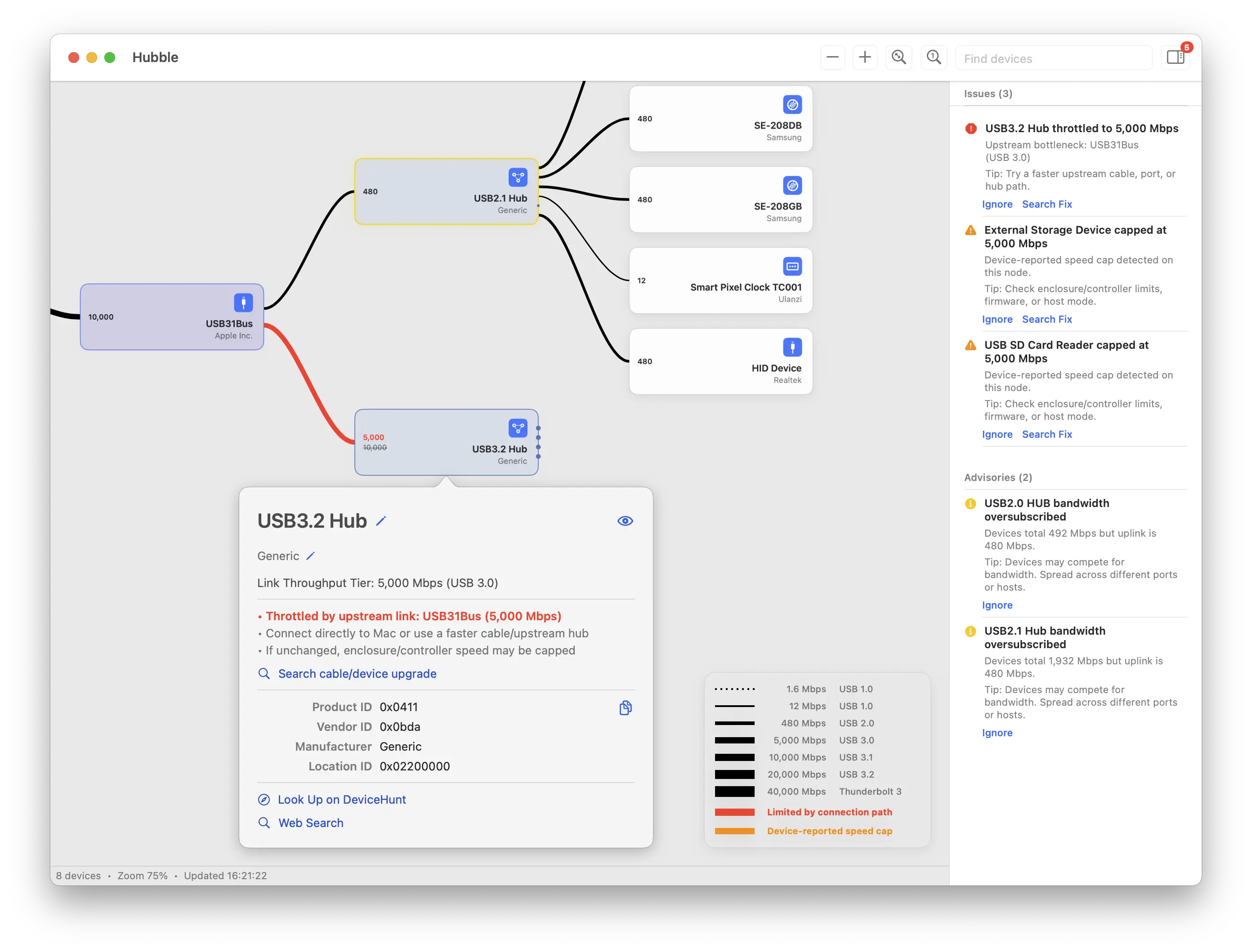Click the Web Search link
The height and width of the screenshot is (952, 1252).
pyautogui.click(x=310, y=822)
